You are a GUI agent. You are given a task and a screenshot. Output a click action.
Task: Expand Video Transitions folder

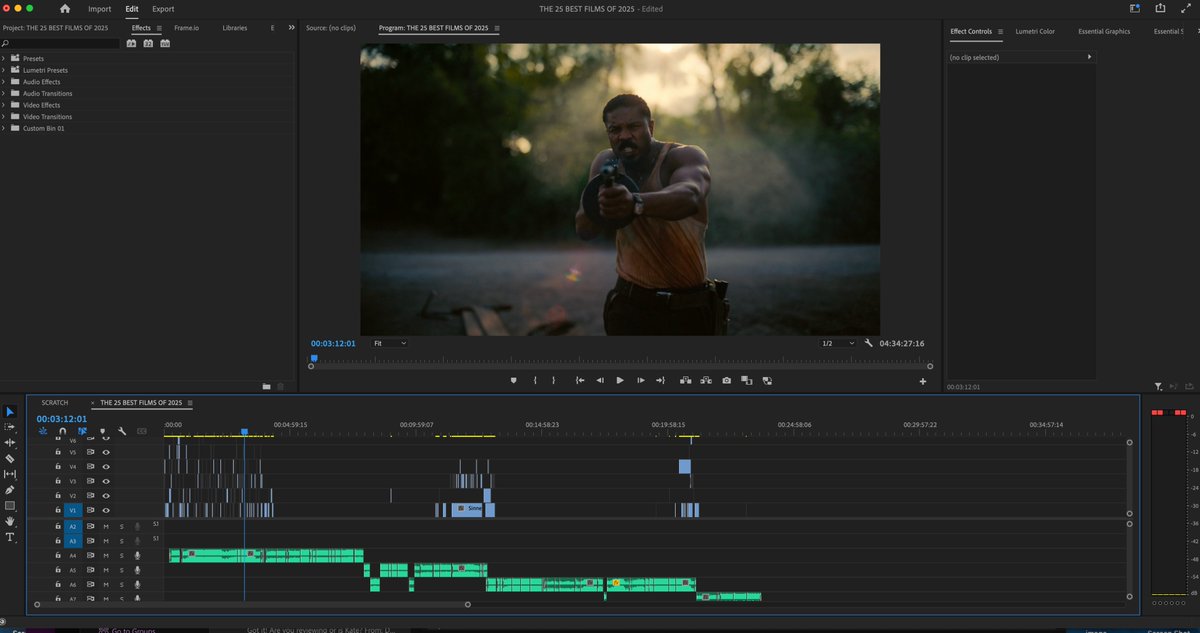pyautogui.click(x=4, y=117)
